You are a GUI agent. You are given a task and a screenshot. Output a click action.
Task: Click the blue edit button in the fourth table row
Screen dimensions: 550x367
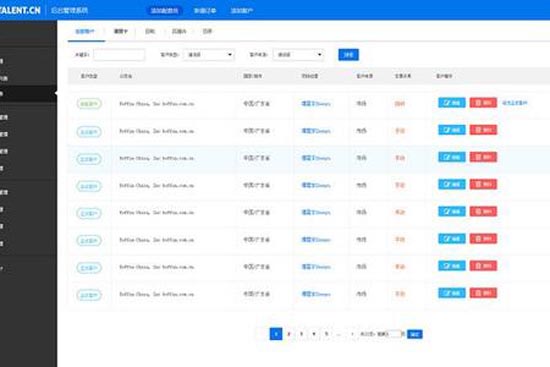click(452, 185)
